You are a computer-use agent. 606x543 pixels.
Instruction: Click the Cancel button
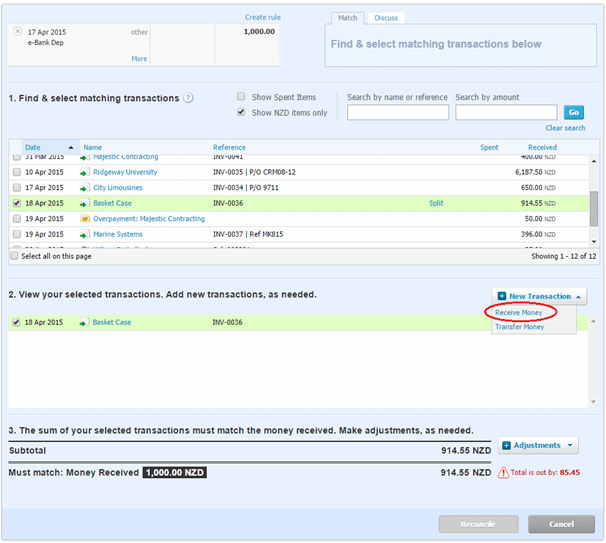pyautogui.click(x=561, y=524)
